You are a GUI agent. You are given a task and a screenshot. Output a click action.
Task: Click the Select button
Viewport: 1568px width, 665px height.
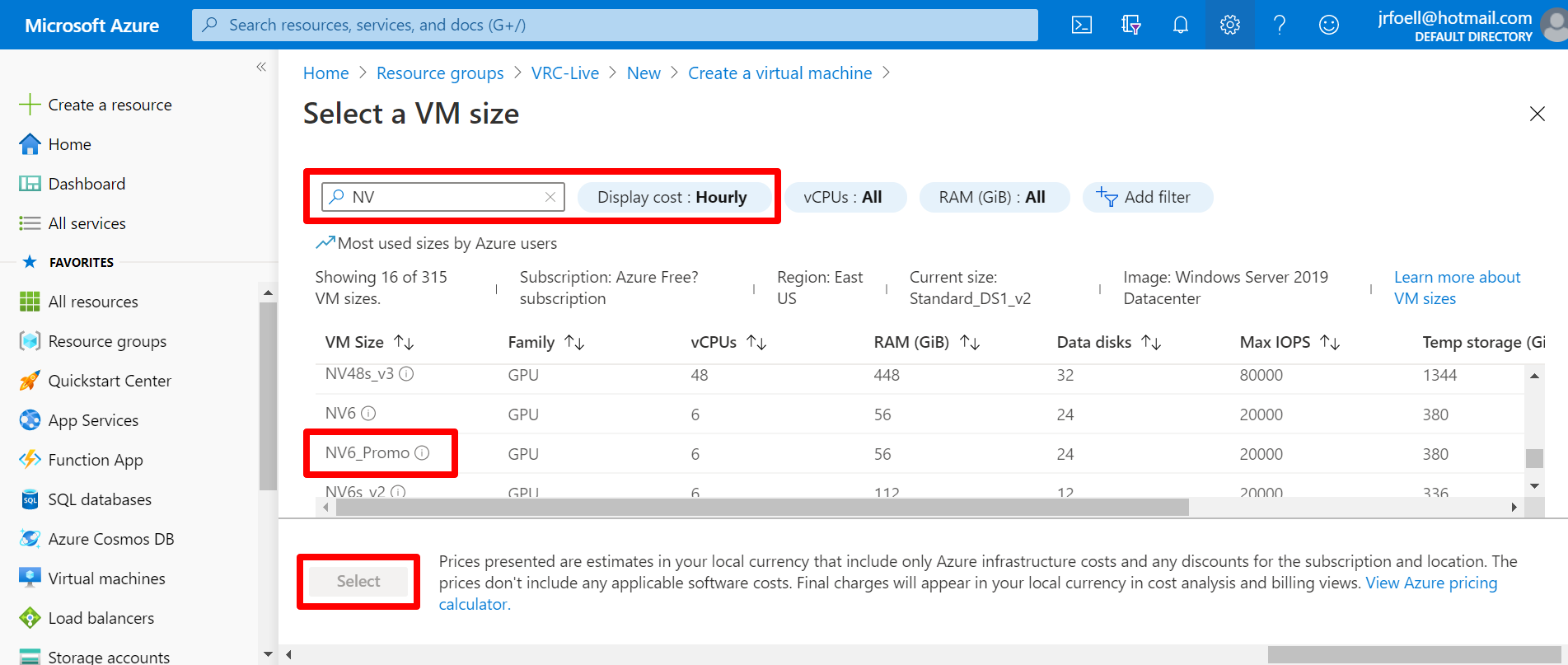click(x=358, y=581)
